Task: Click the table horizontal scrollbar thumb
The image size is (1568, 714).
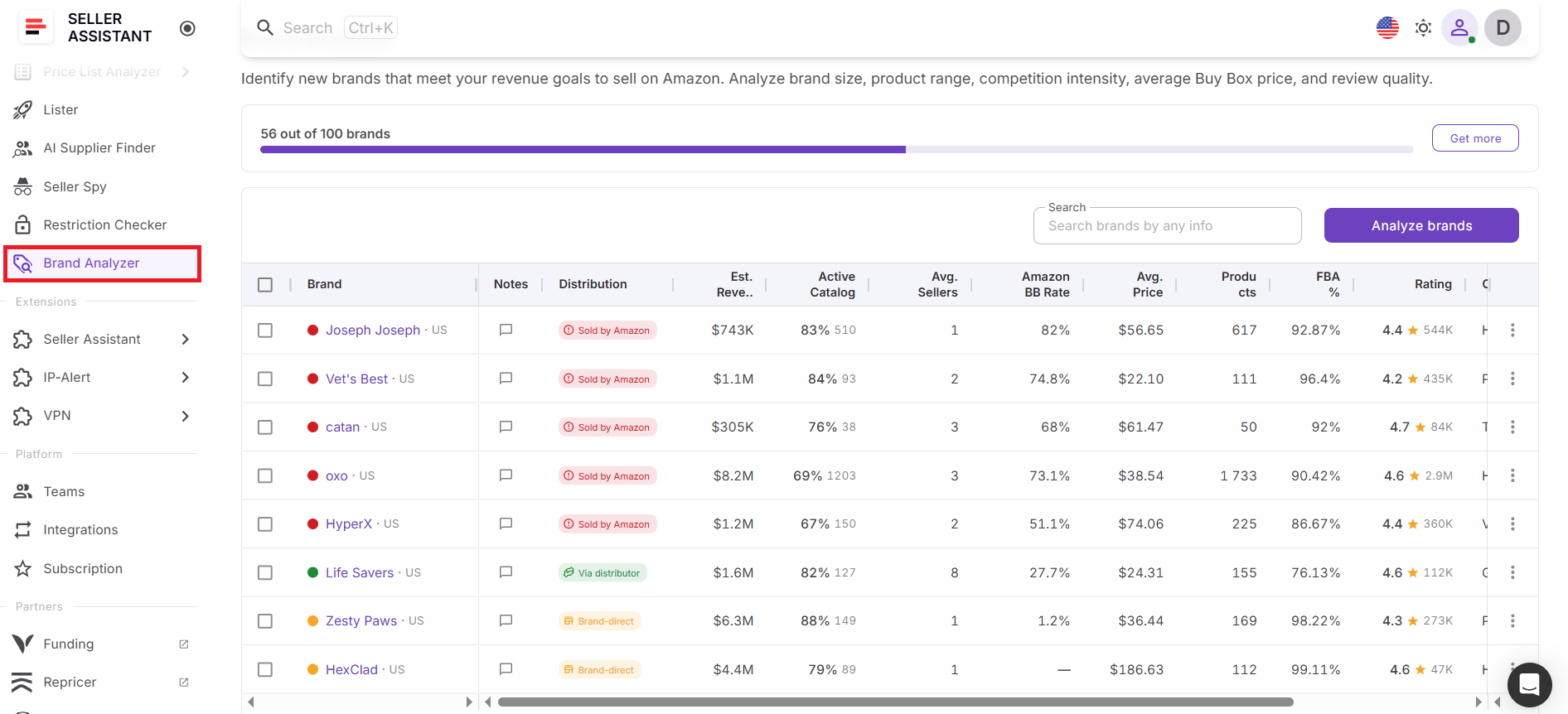Action: click(x=895, y=702)
